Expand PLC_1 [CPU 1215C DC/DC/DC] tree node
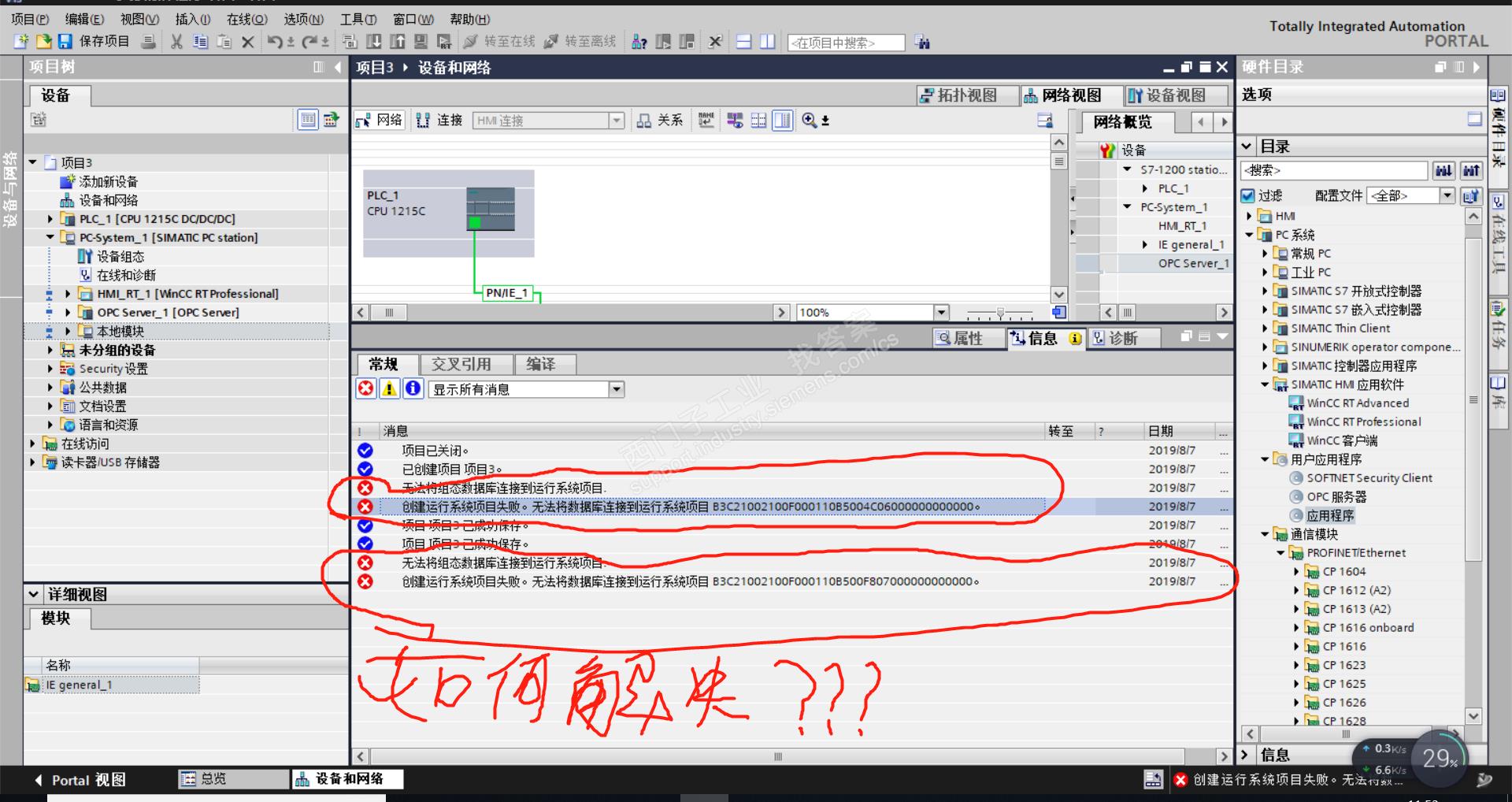This screenshot has width=1512, height=802. [50, 219]
